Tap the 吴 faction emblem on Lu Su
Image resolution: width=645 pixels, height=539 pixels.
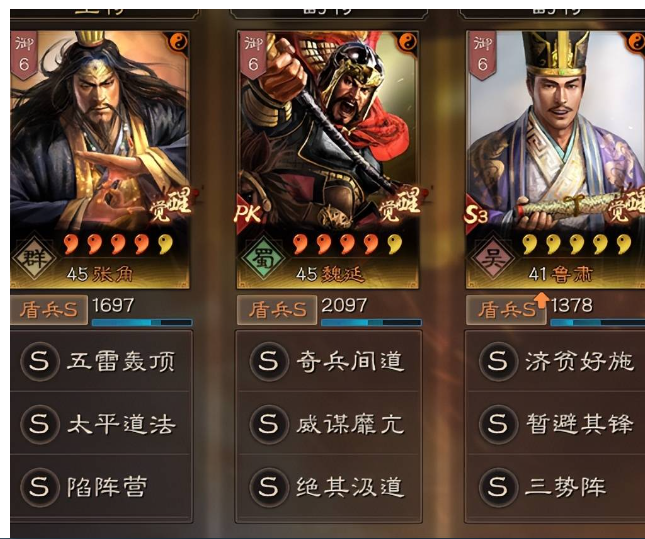(x=492, y=258)
